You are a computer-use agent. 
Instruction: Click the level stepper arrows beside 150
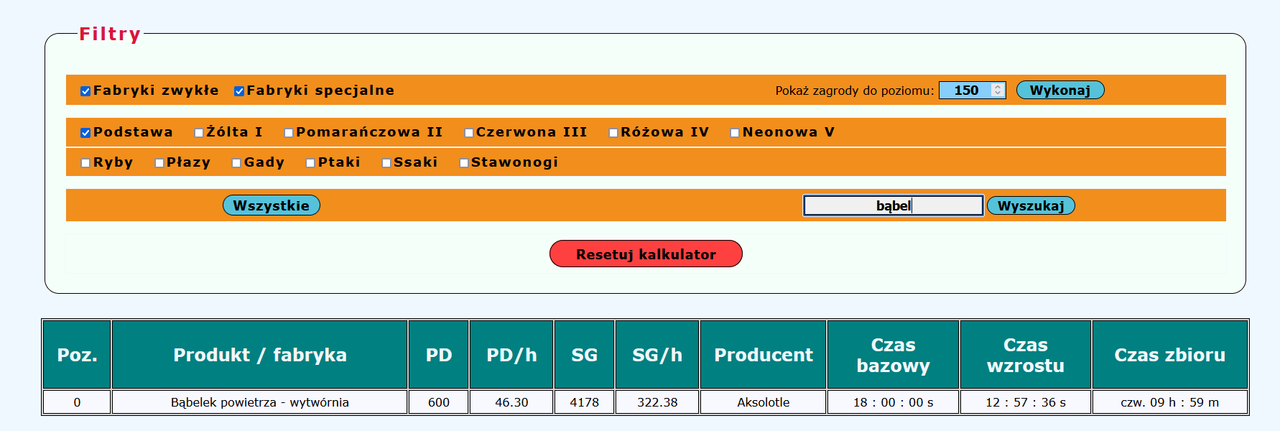(997, 90)
